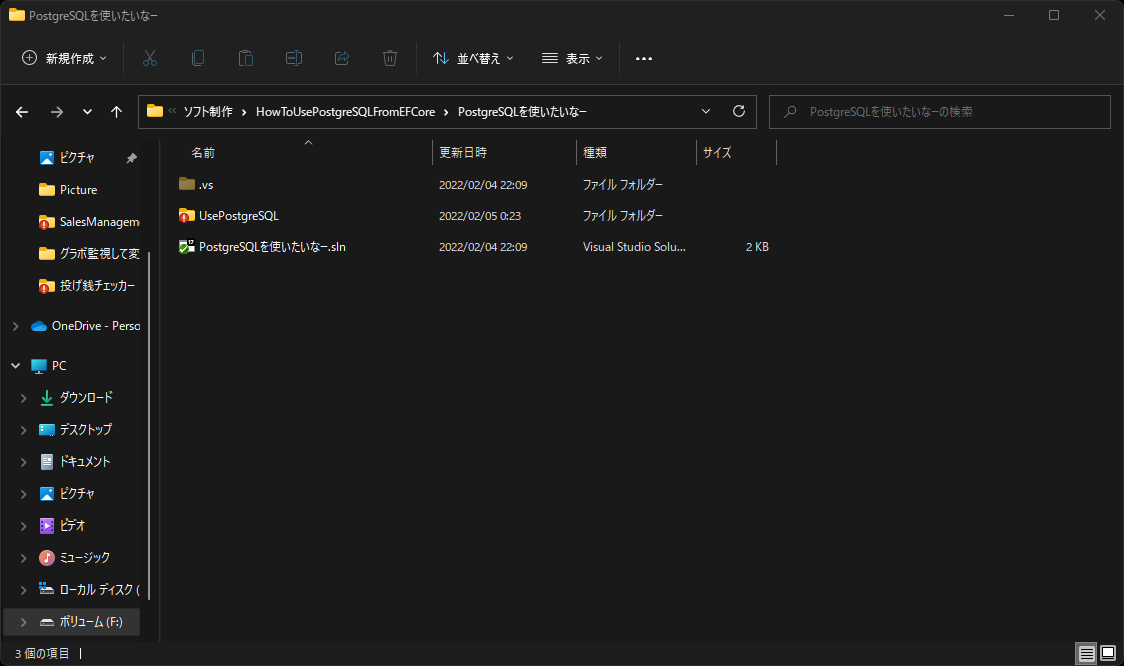
Task: Click breadcrumb chevron after ソフト制作
Action: click(244, 112)
